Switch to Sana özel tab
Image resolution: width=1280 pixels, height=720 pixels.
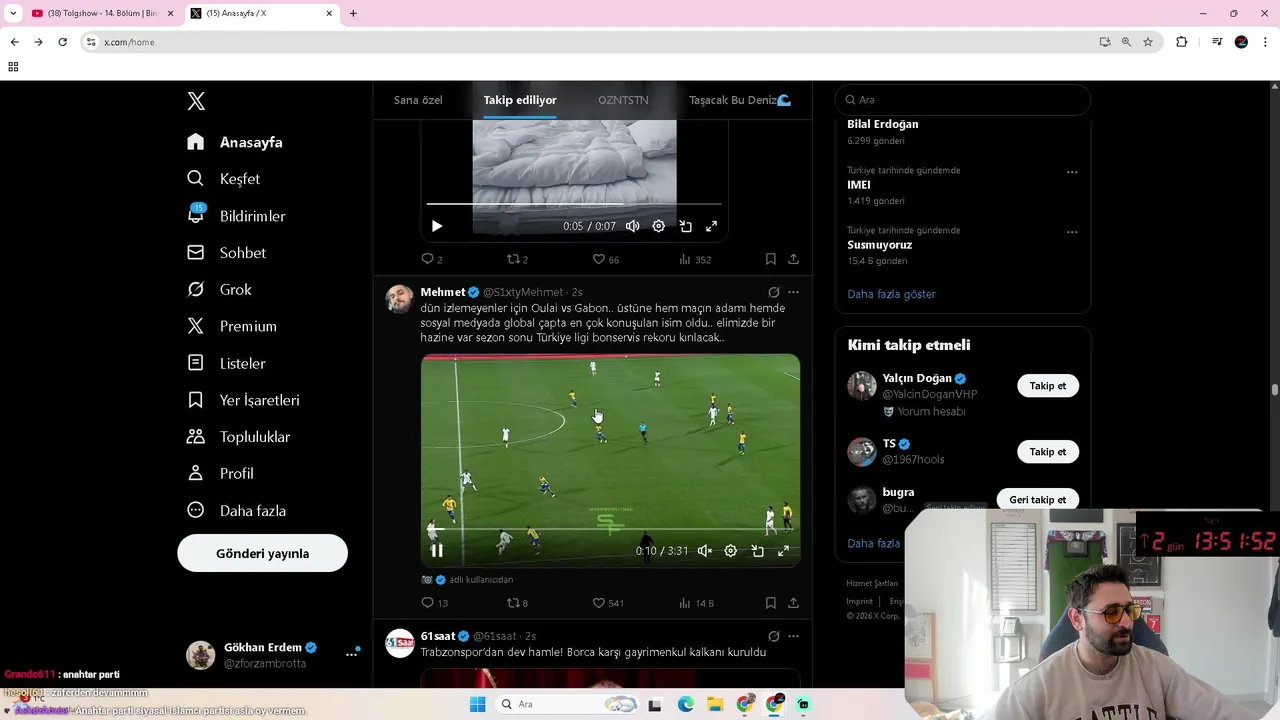418,100
